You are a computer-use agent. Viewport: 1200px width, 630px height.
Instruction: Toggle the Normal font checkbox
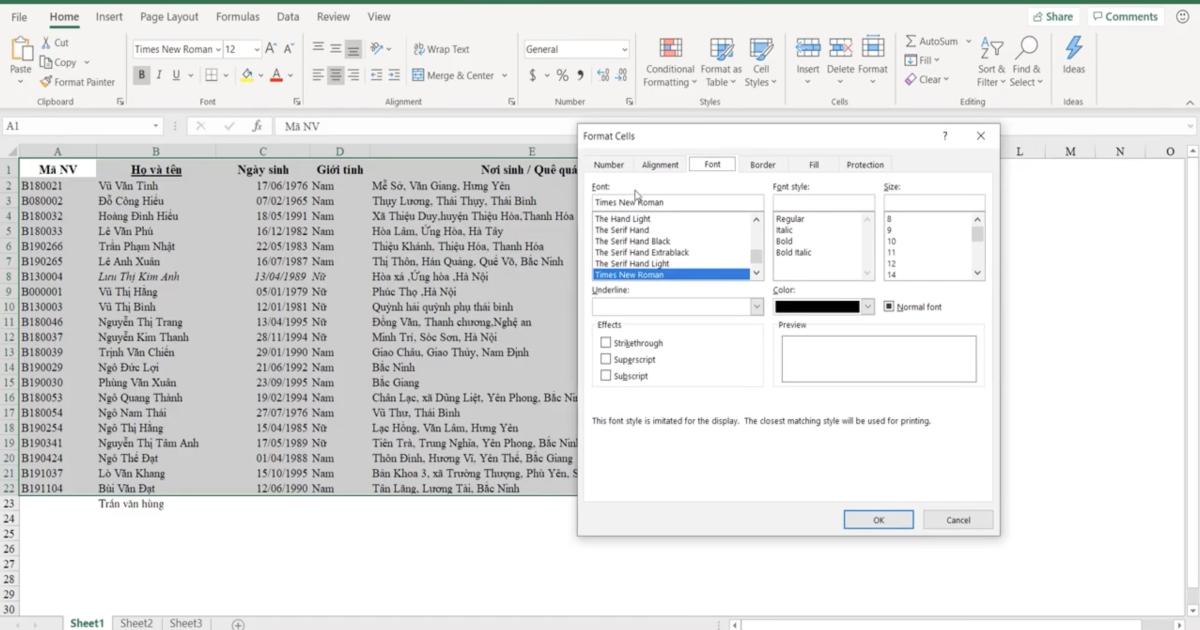[889, 307]
